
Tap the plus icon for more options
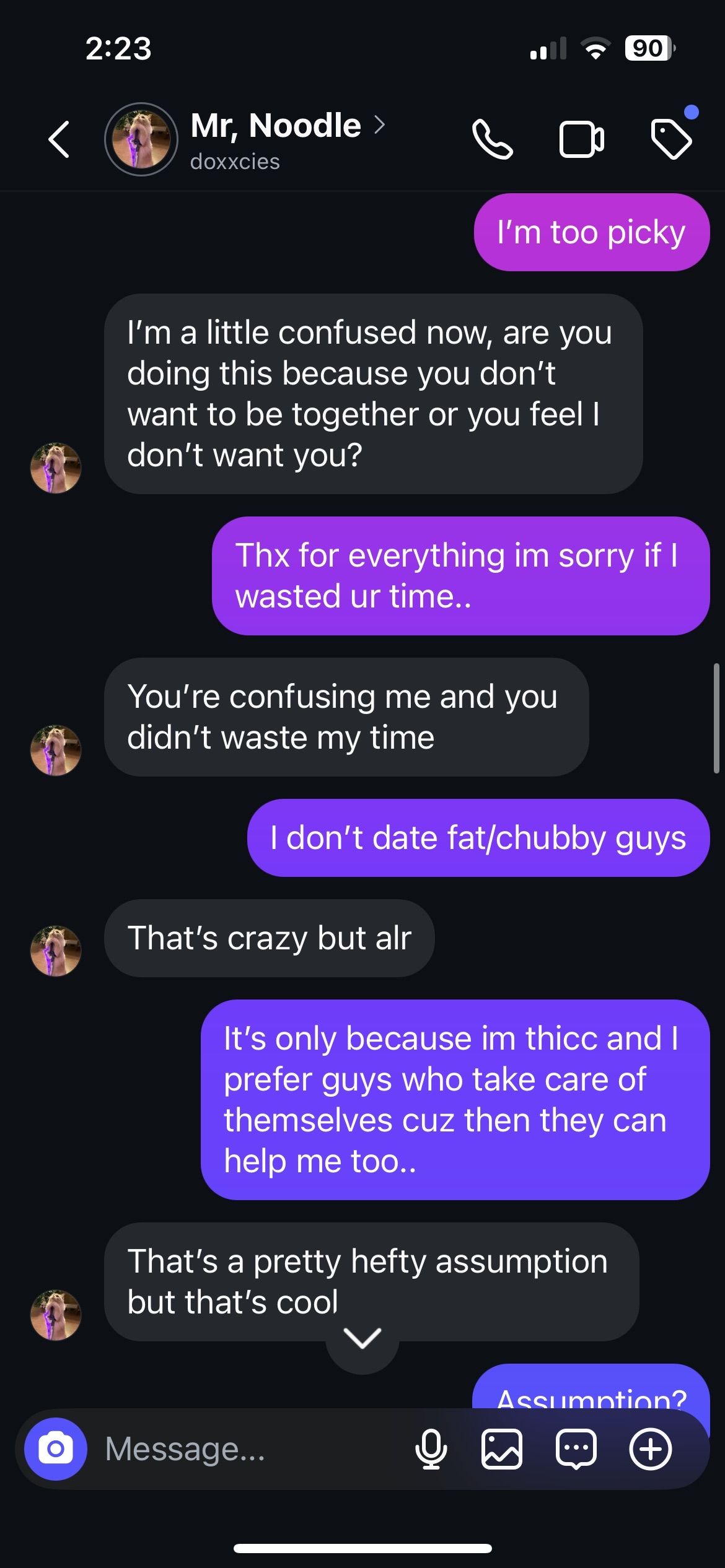[651, 1449]
